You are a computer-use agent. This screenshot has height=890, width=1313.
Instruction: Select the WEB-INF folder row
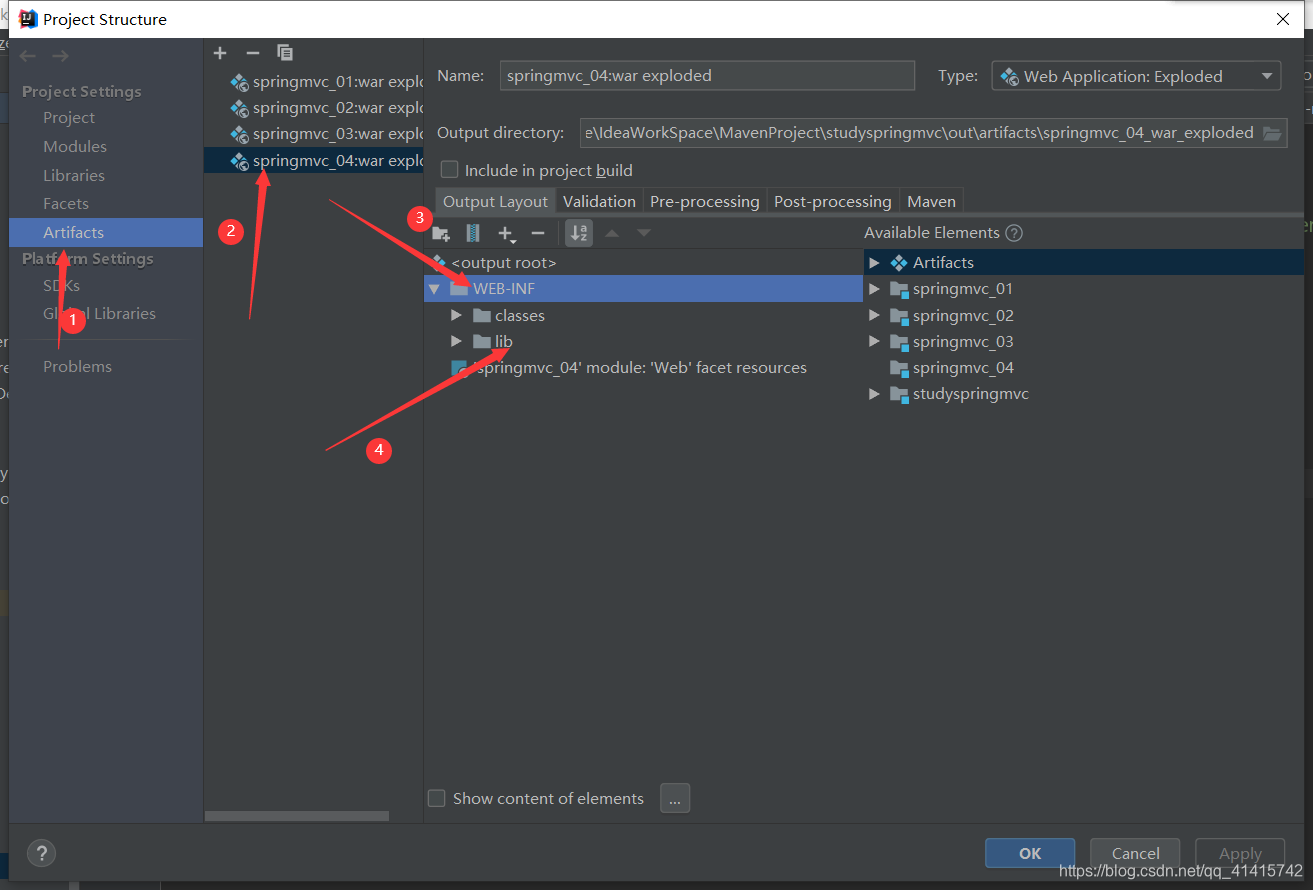click(x=643, y=289)
